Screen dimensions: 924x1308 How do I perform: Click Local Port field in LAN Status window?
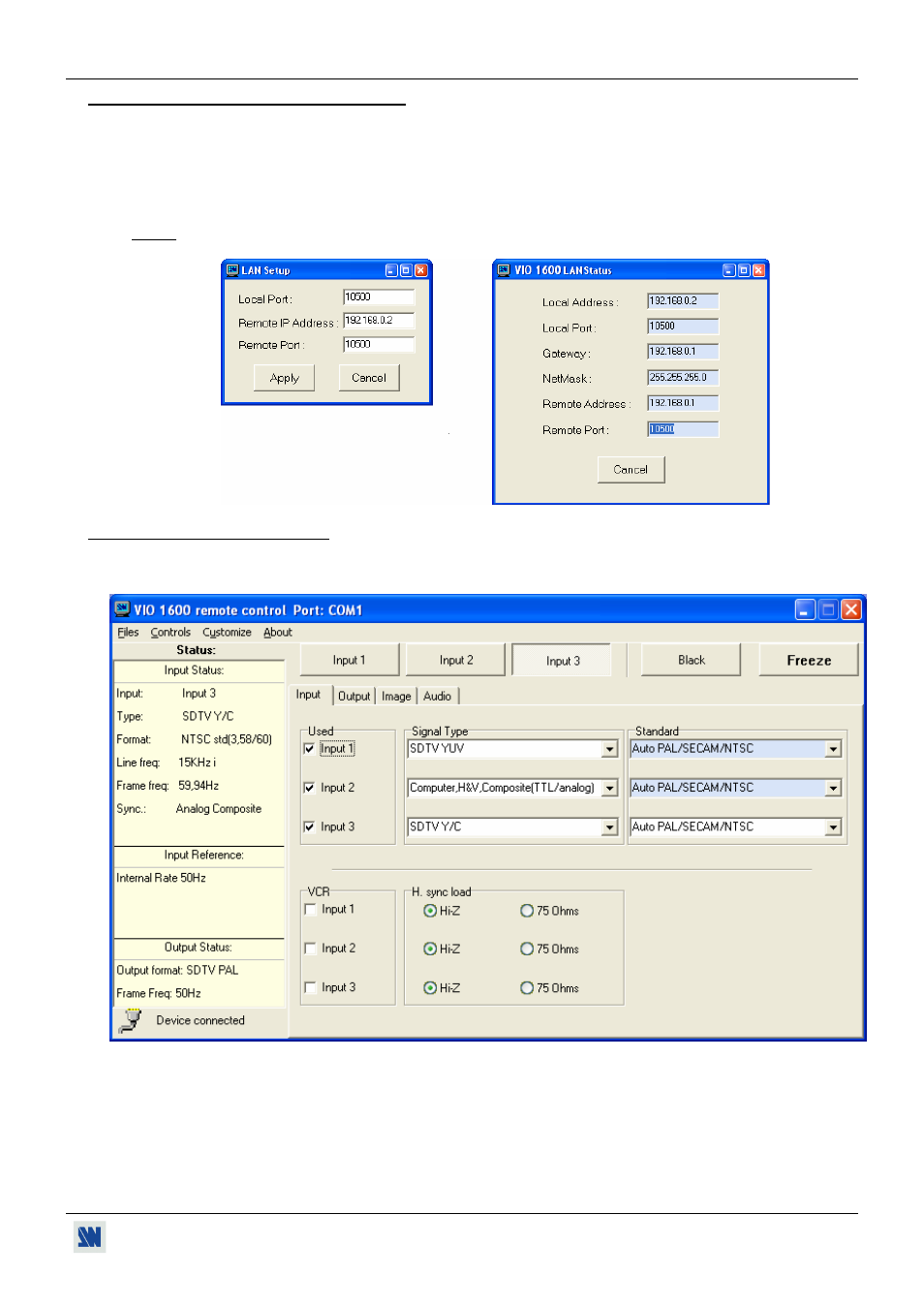[x=683, y=327]
